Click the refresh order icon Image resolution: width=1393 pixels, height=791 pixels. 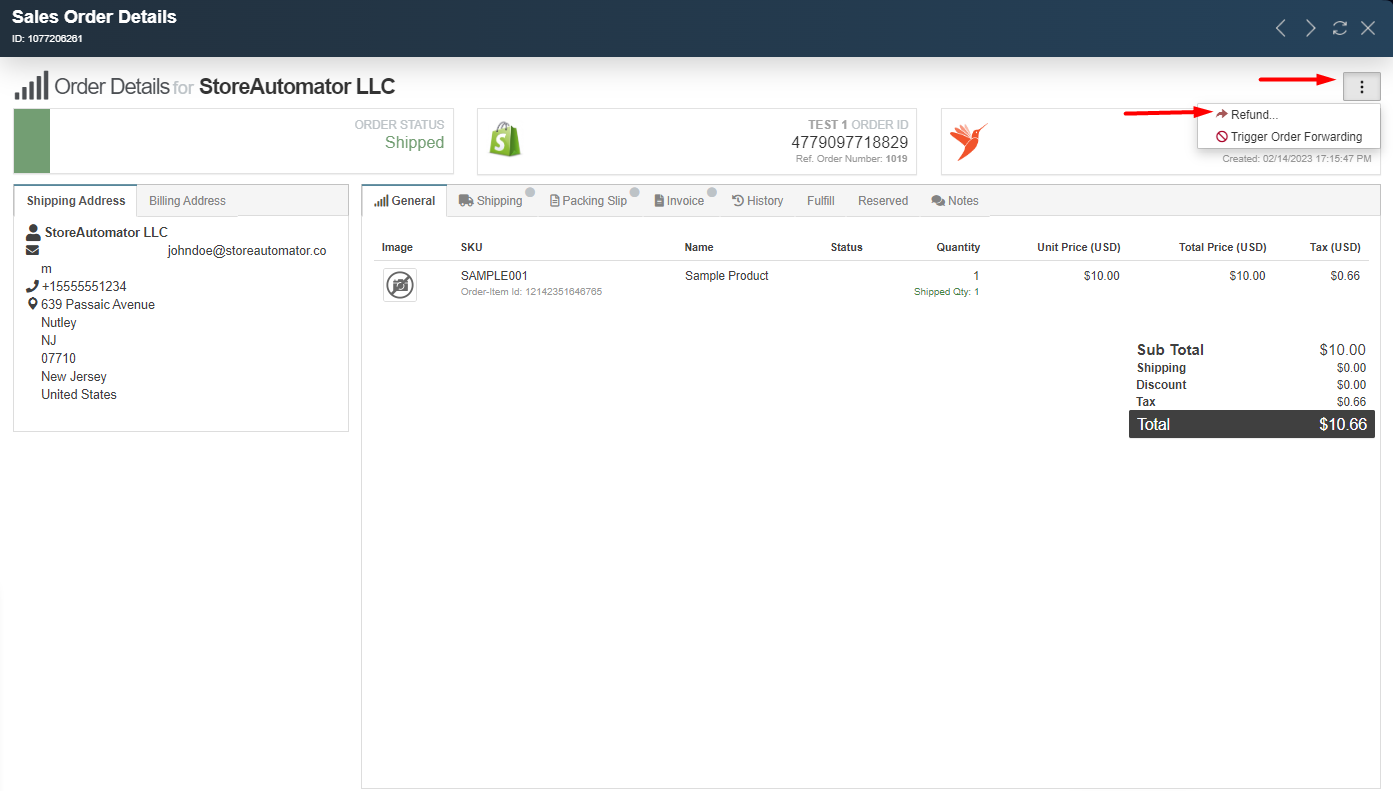point(1340,28)
